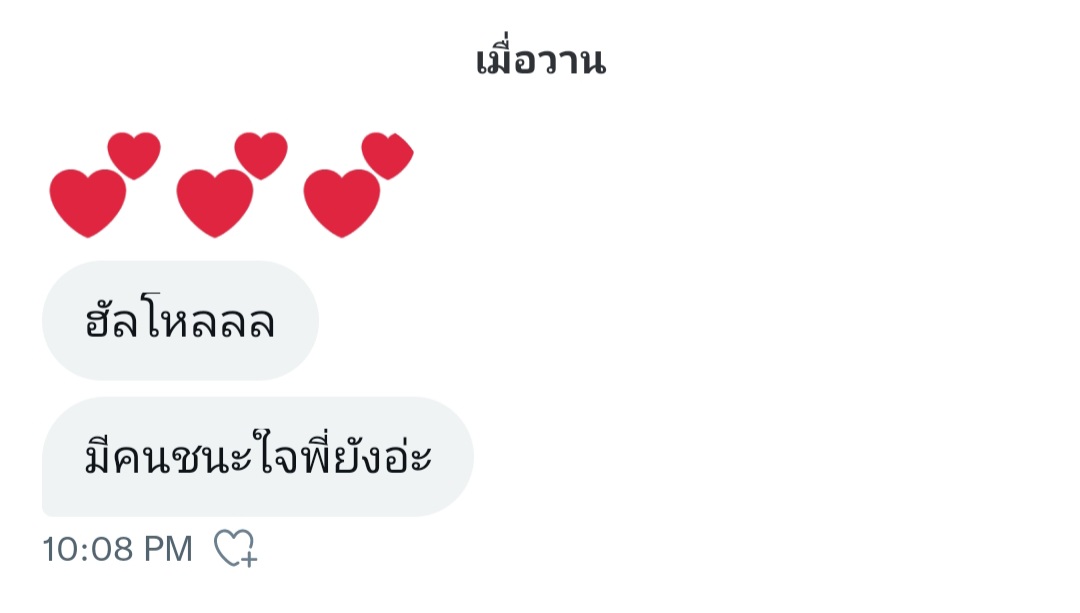
Task: Click the large heart of middle emoji
Action: coord(214,203)
